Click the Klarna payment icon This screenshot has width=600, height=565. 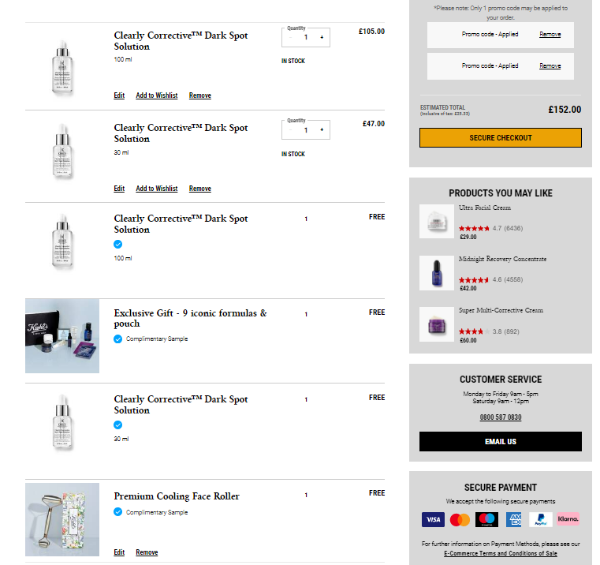(x=568, y=520)
